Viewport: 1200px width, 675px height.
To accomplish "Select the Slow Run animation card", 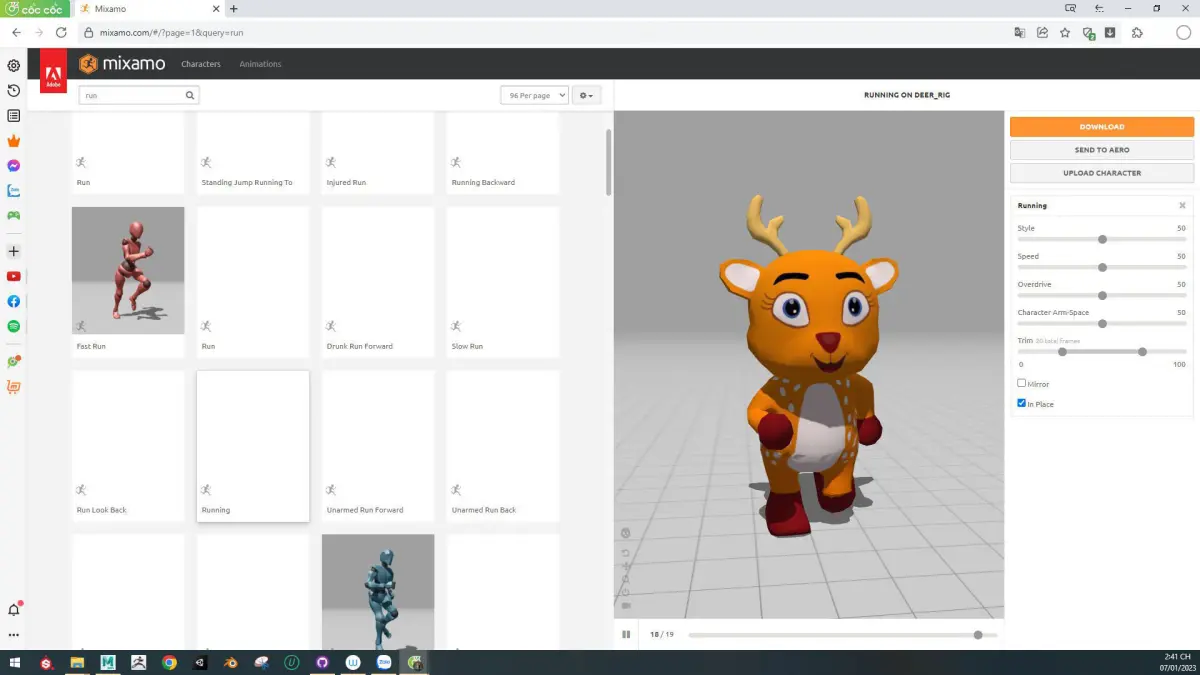I will (x=503, y=283).
